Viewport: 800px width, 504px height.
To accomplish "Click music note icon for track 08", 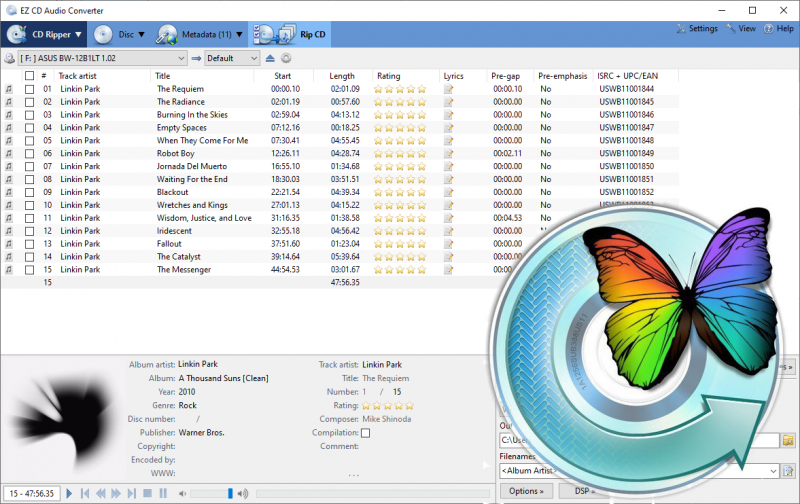I will click(x=9, y=179).
